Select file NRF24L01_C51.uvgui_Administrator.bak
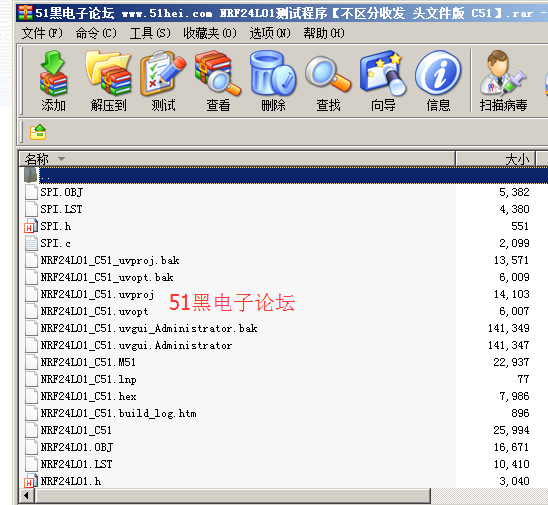 pyautogui.click(x=149, y=328)
